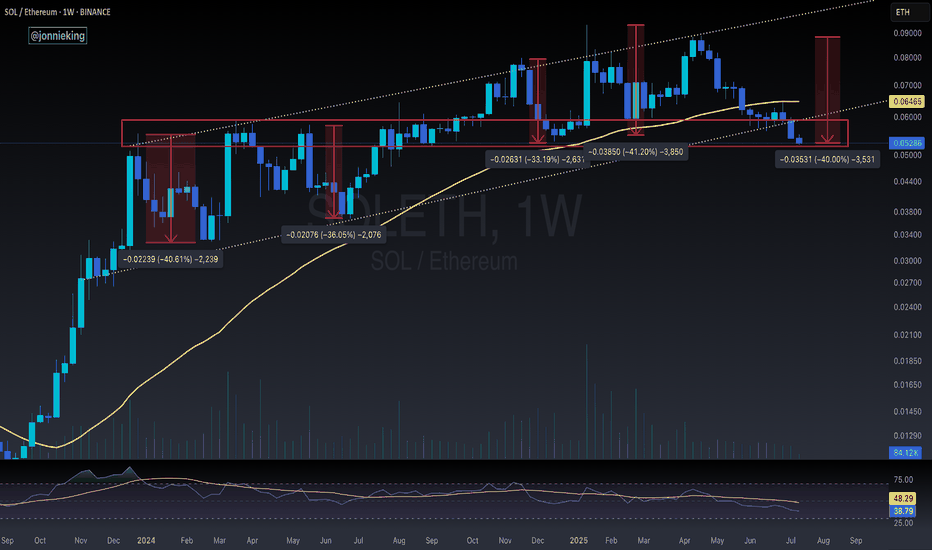This screenshot has width=932, height=550.
Task: Click the 0.02400 price axis label
Action: 907,307
